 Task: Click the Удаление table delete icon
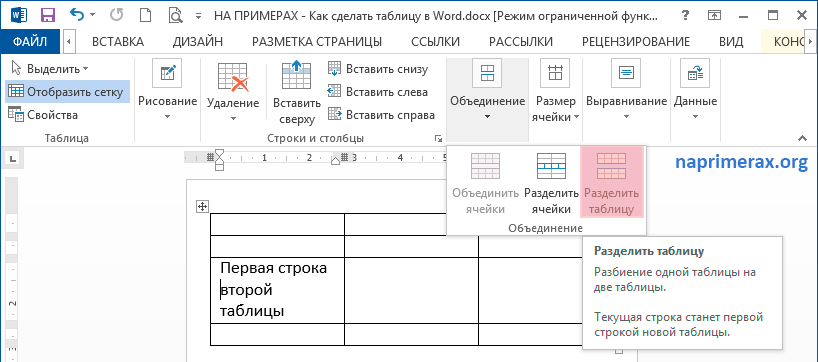232,76
